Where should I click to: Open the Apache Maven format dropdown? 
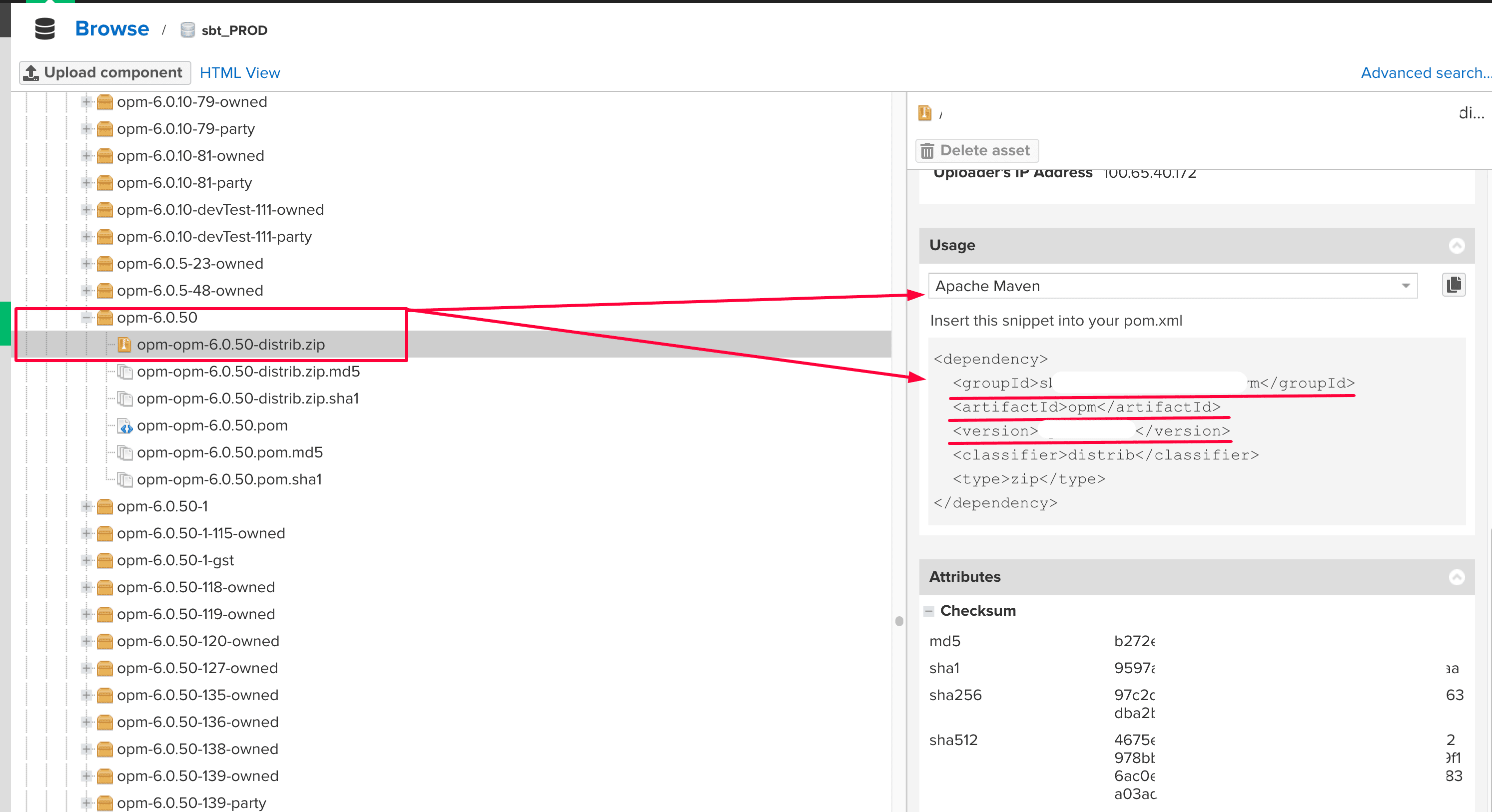pyautogui.click(x=1406, y=286)
